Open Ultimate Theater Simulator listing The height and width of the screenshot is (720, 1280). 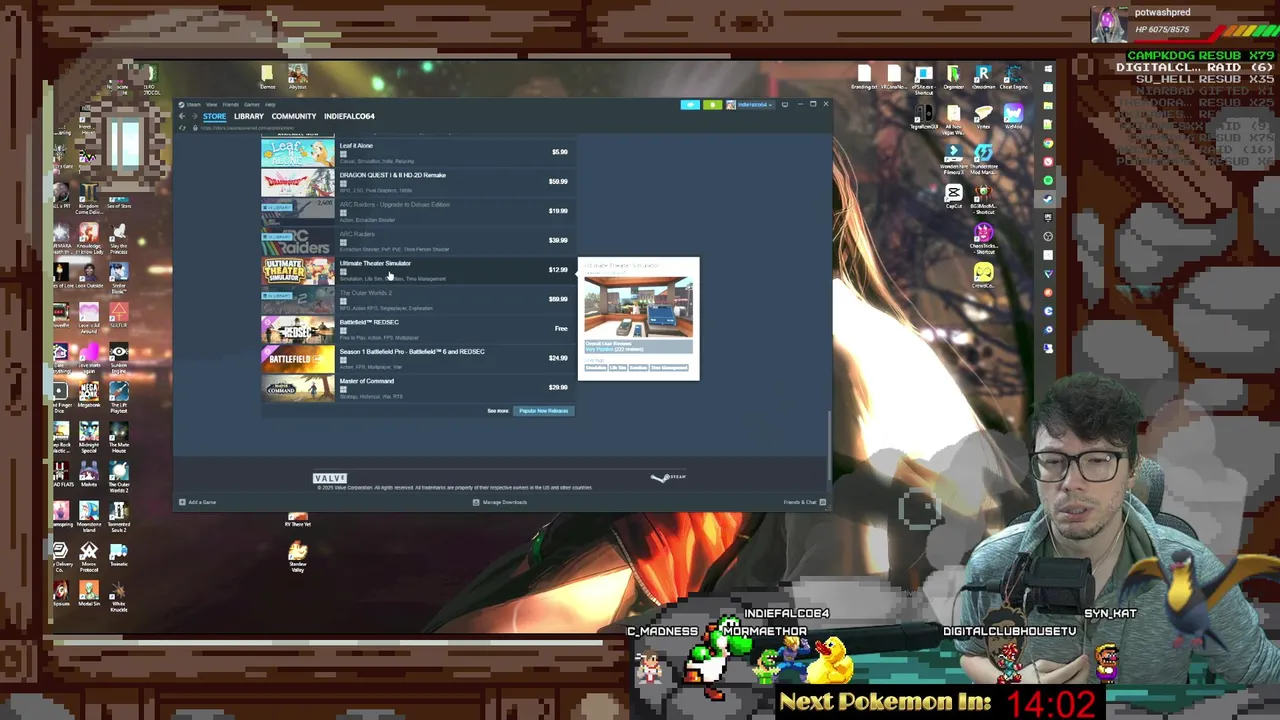coord(416,270)
